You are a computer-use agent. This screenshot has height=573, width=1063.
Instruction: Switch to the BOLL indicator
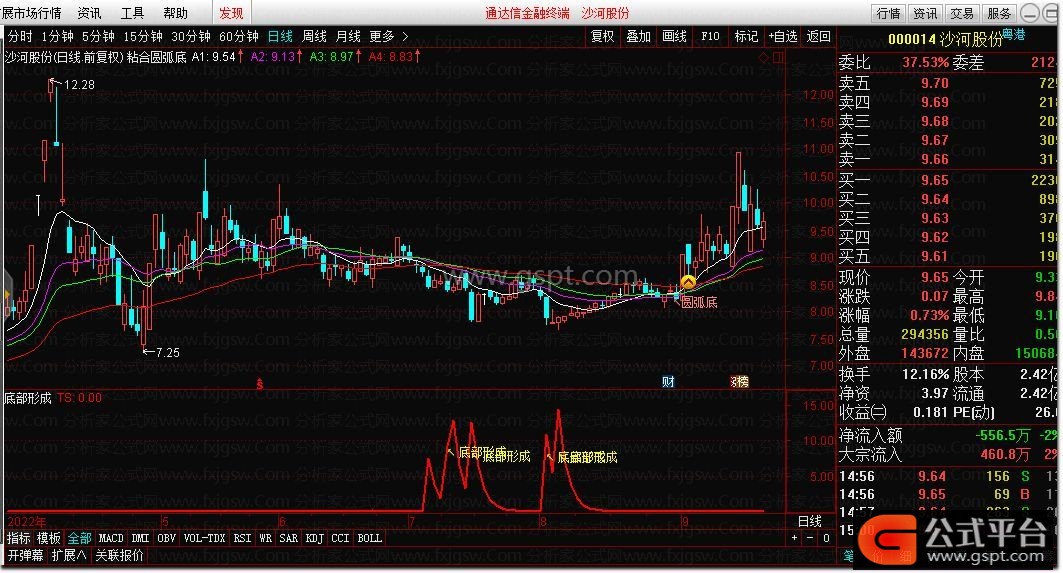pyautogui.click(x=369, y=538)
